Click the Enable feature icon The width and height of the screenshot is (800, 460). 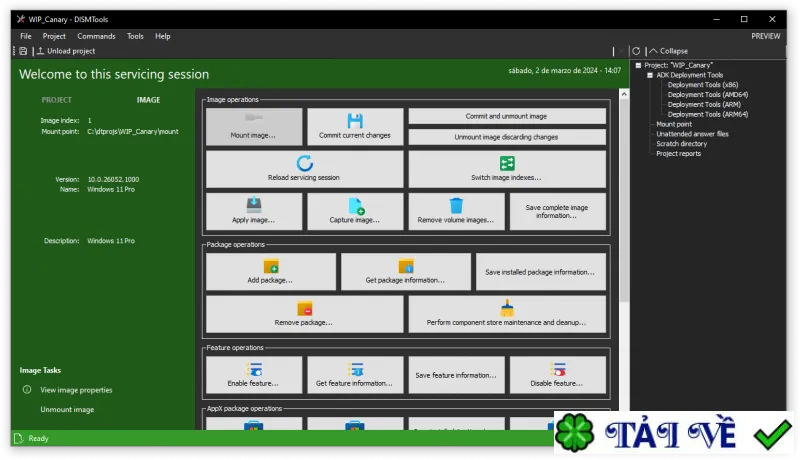[254, 369]
